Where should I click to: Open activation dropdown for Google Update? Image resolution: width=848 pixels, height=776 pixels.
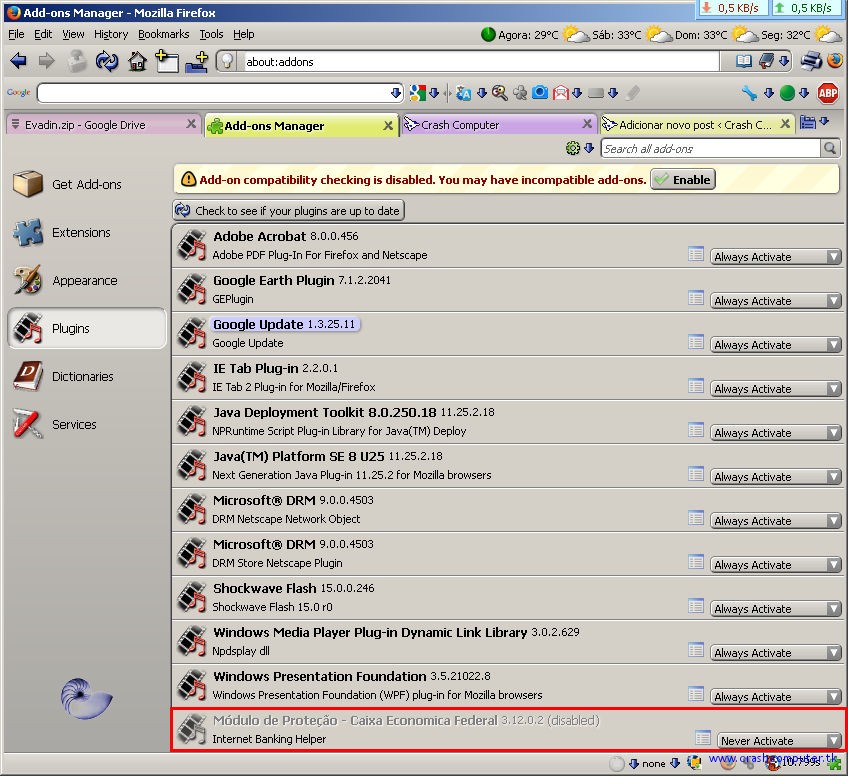click(x=776, y=344)
